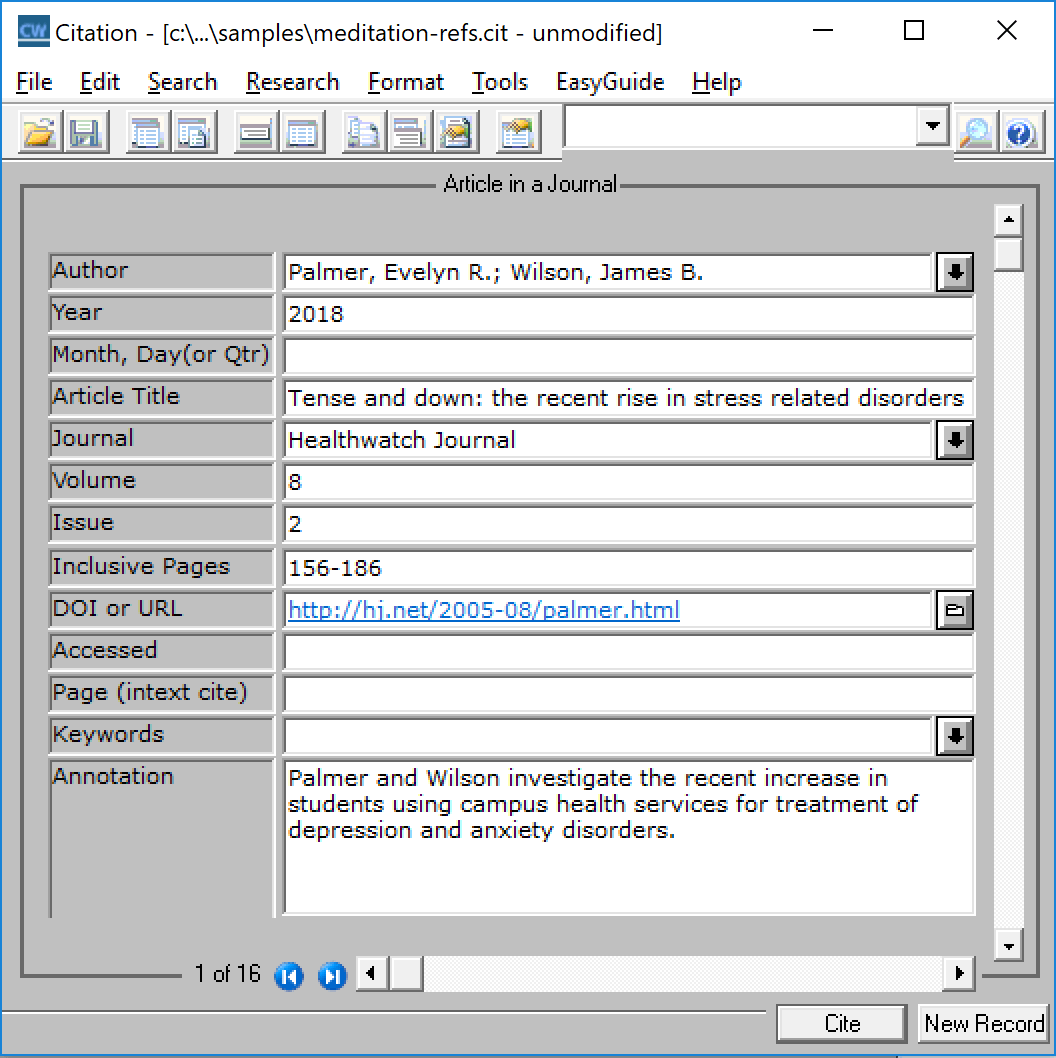The image size is (1056, 1058).
Task: Click the open file folder icon
Action: point(40,133)
